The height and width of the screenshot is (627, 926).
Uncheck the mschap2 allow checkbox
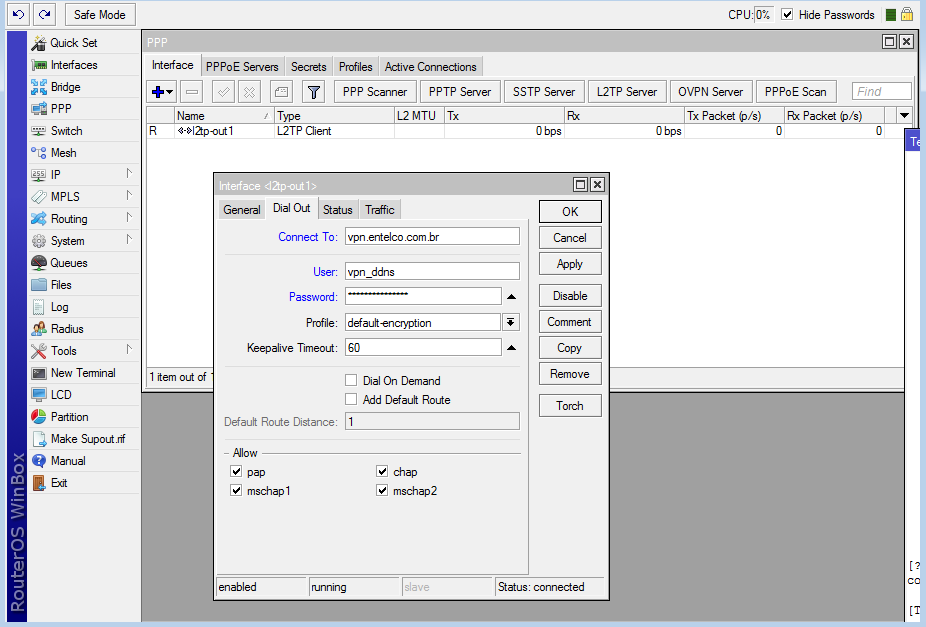point(382,491)
